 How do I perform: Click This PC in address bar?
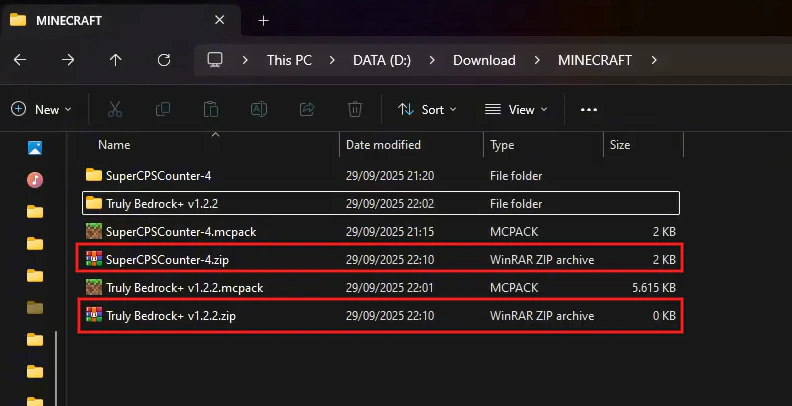289,60
